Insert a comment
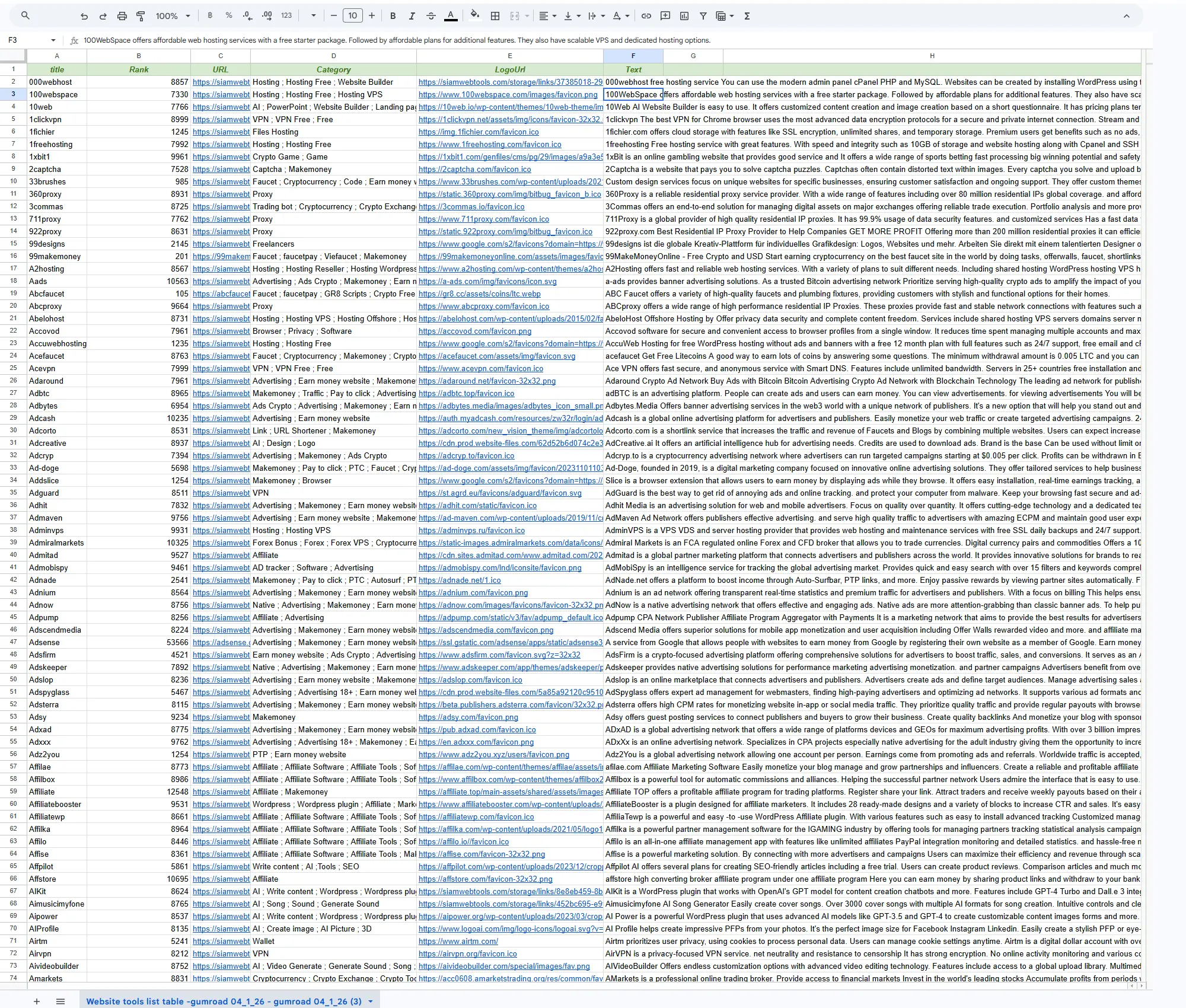The height and width of the screenshot is (1008, 1186). pos(665,16)
